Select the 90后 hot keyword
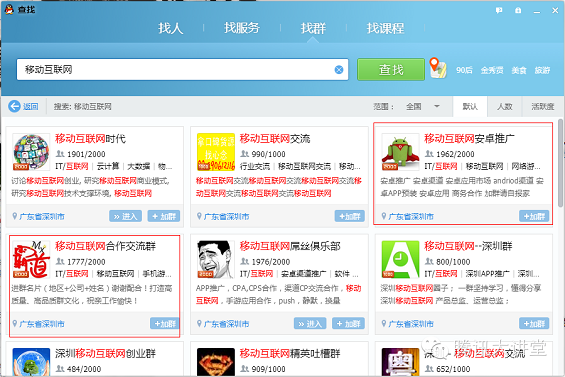The image size is (565, 377). [x=464, y=70]
